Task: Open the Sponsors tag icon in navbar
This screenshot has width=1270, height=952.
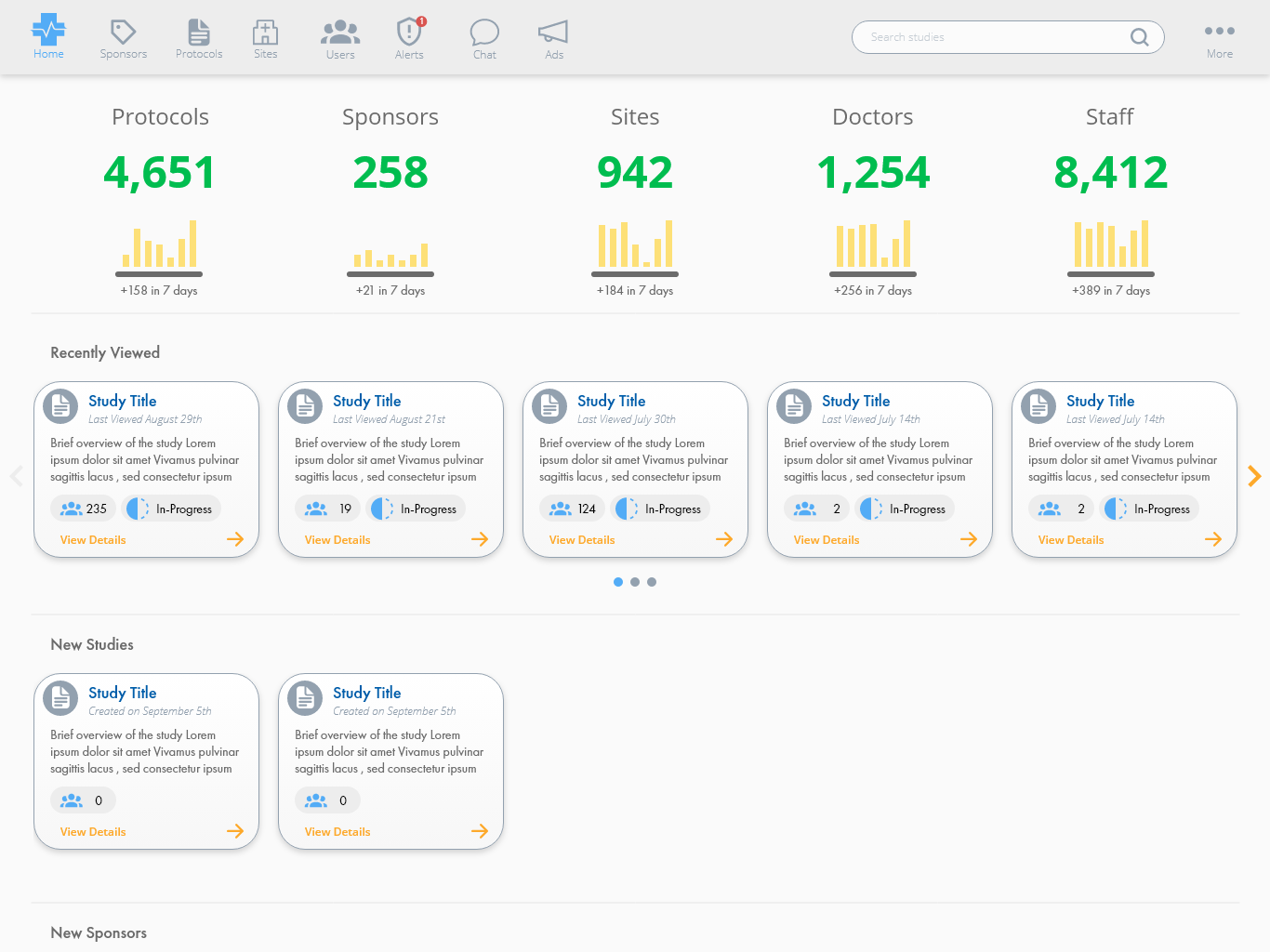Action: click(x=123, y=33)
